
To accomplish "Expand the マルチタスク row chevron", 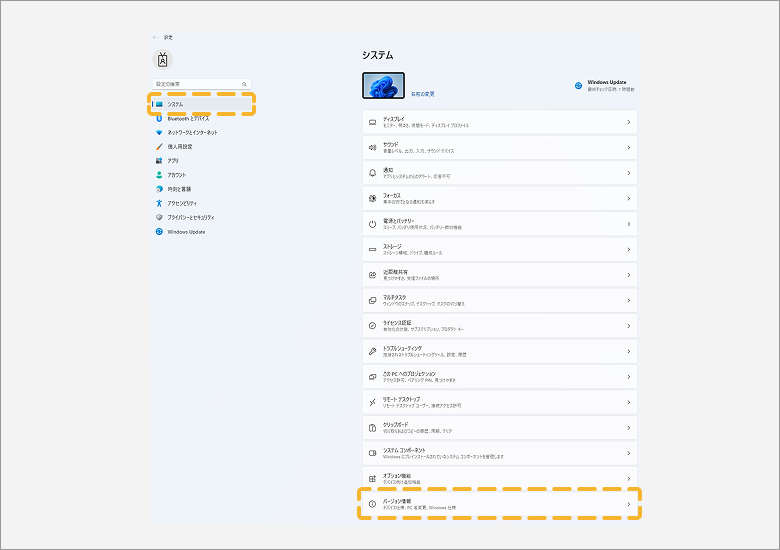I will tap(629, 300).
